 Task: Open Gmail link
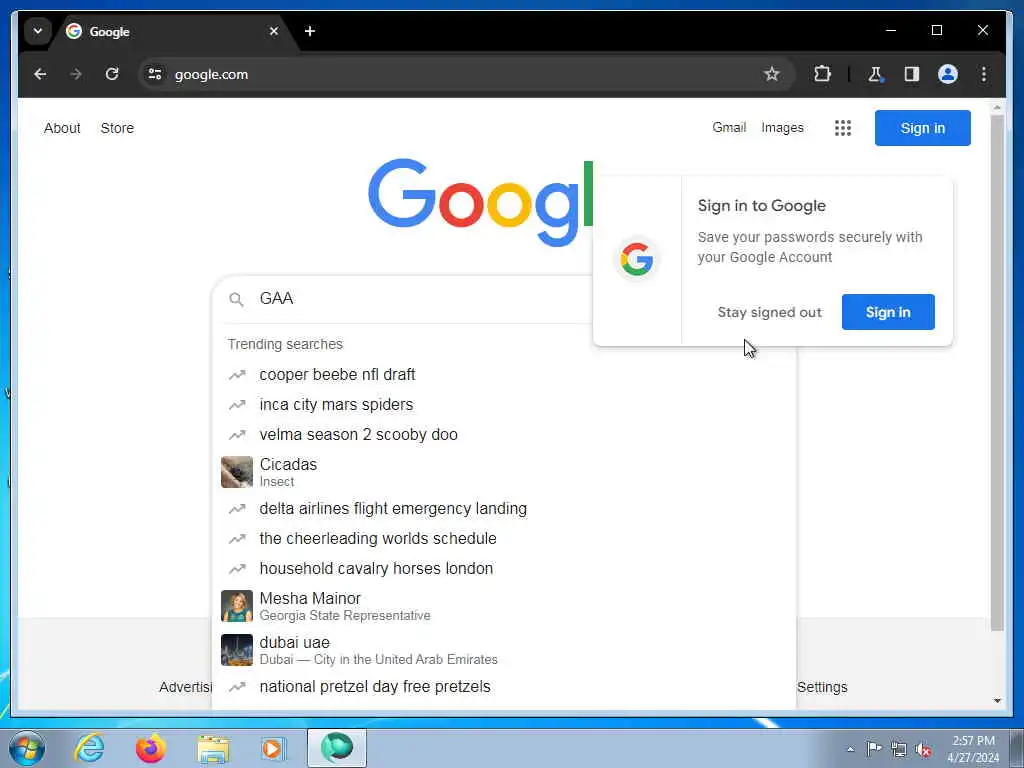click(x=729, y=128)
